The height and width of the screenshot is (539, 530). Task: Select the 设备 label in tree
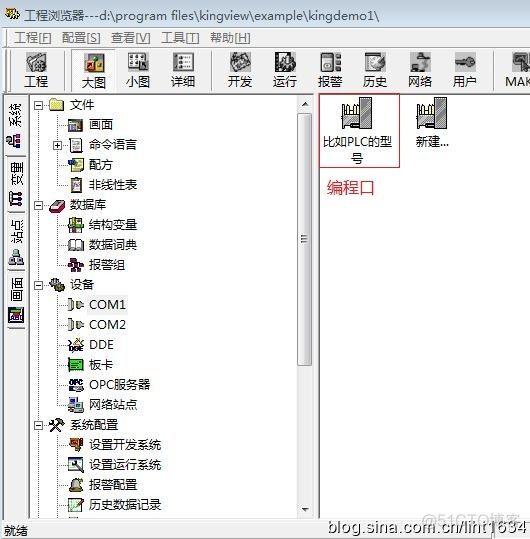(82, 285)
